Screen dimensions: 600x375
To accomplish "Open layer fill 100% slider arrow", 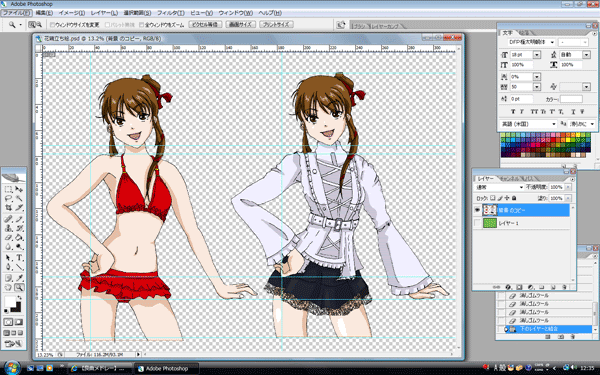I will coord(568,198).
